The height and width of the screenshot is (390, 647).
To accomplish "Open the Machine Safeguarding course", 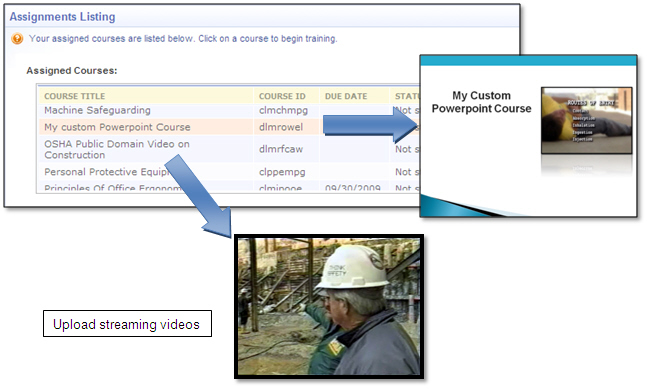I will [x=97, y=111].
